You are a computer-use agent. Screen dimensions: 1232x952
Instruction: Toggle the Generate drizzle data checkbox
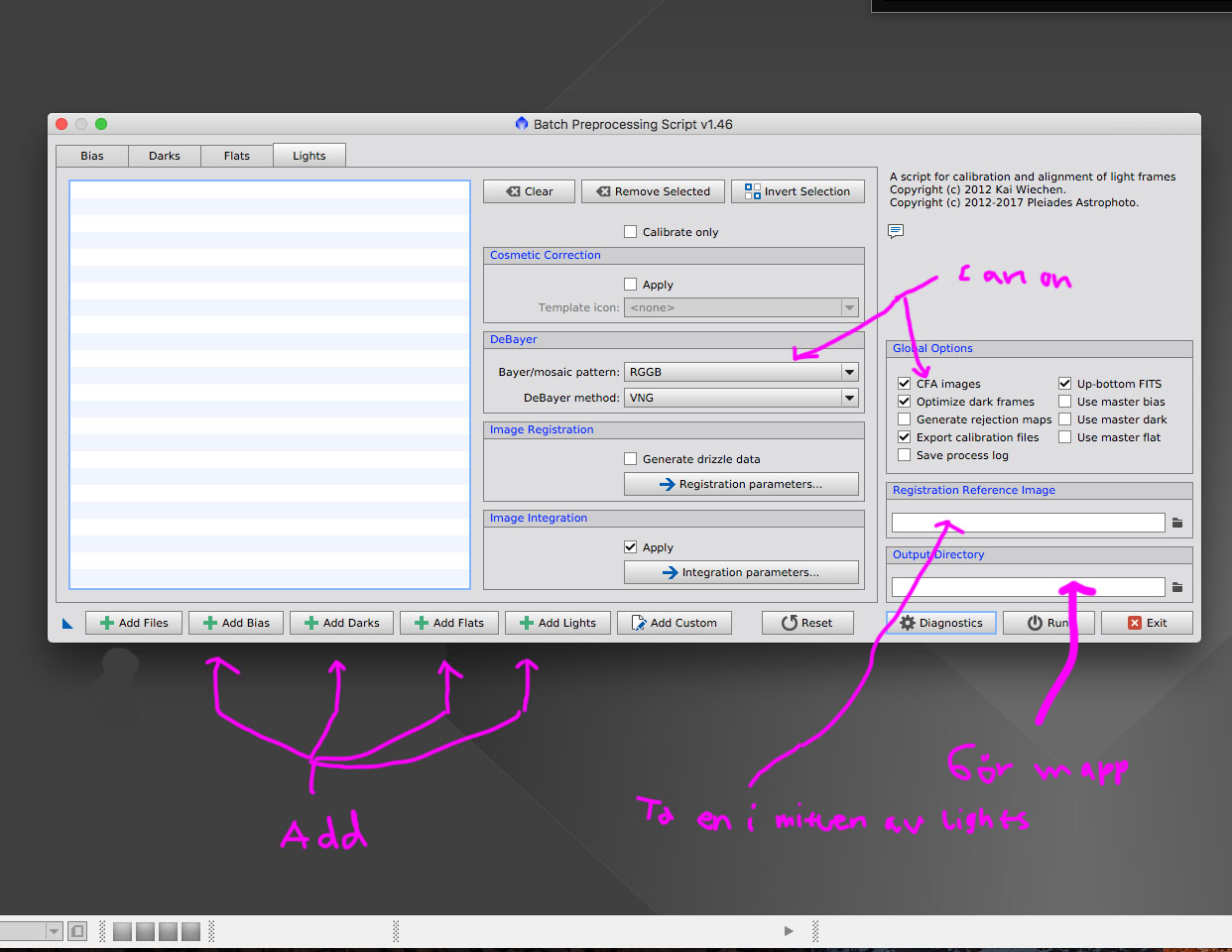pyautogui.click(x=630, y=459)
